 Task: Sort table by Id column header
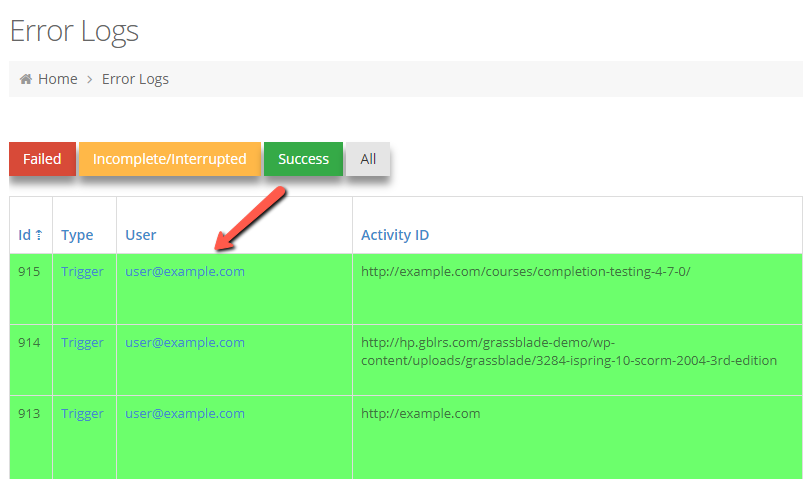click(25, 235)
